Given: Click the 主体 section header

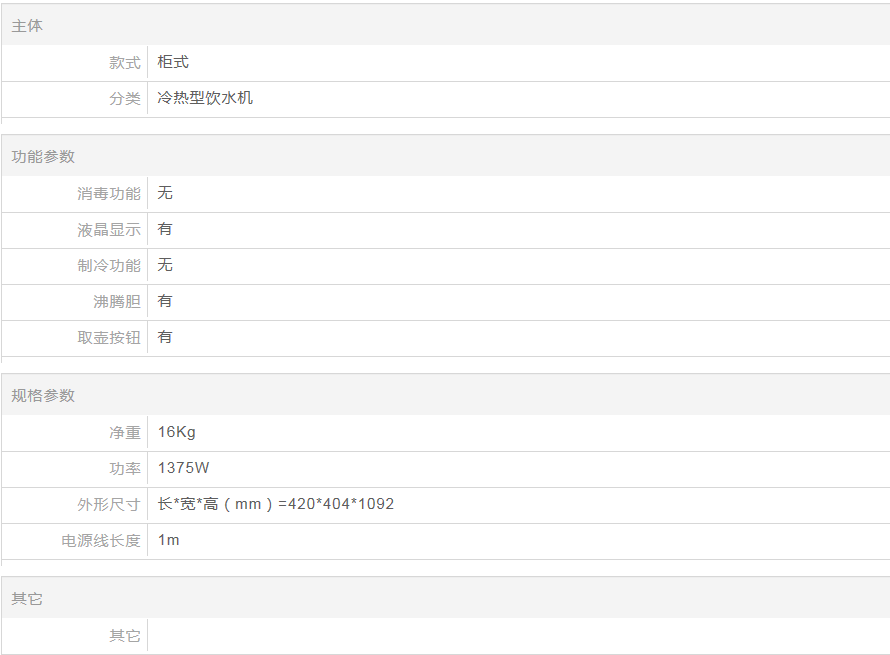Looking at the screenshot, I should (x=27, y=26).
